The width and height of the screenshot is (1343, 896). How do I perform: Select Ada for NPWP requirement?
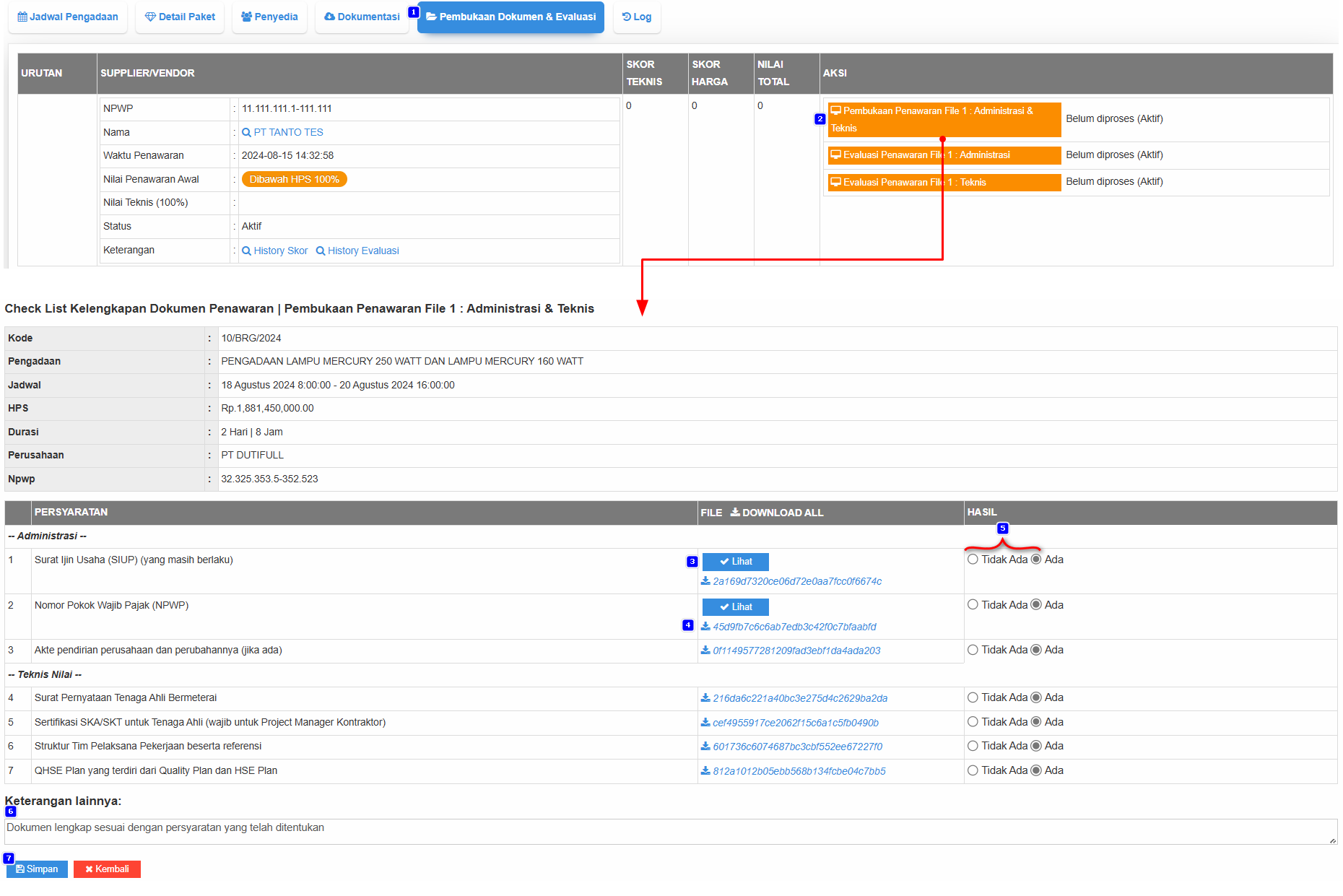[x=1036, y=605]
